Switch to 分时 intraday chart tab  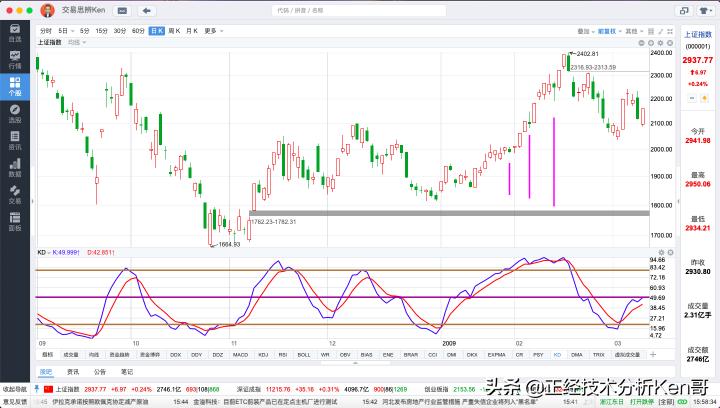pyautogui.click(x=45, y=31)
